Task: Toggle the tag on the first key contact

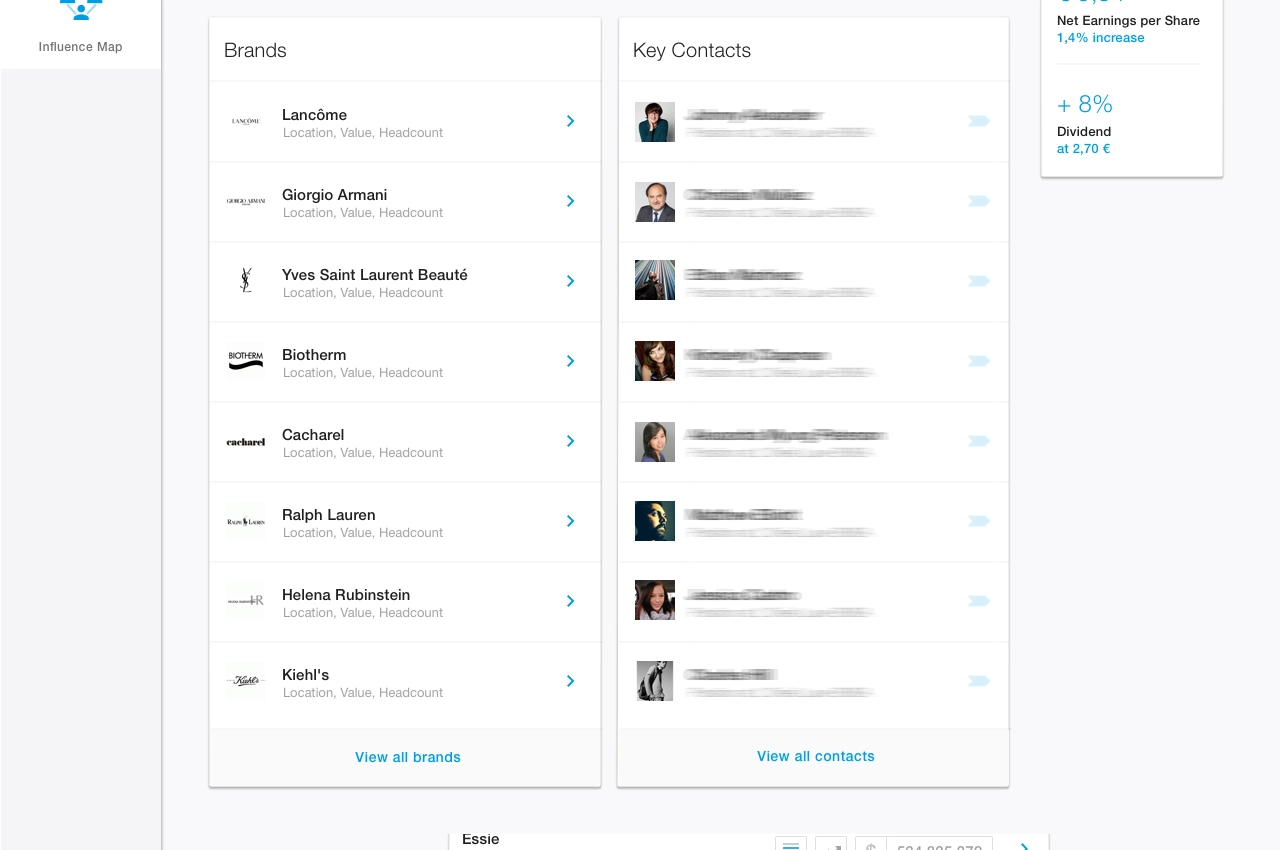Action: click(978, 121)
